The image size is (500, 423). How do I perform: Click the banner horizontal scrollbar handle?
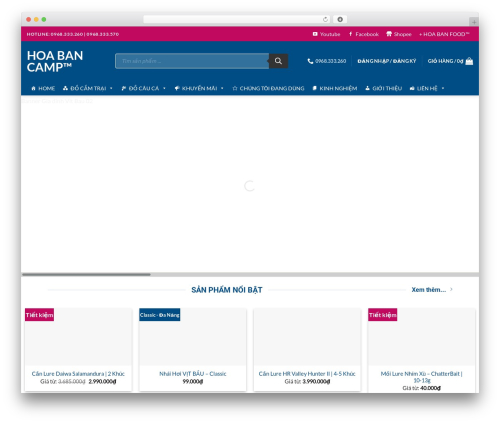(86, 274)
